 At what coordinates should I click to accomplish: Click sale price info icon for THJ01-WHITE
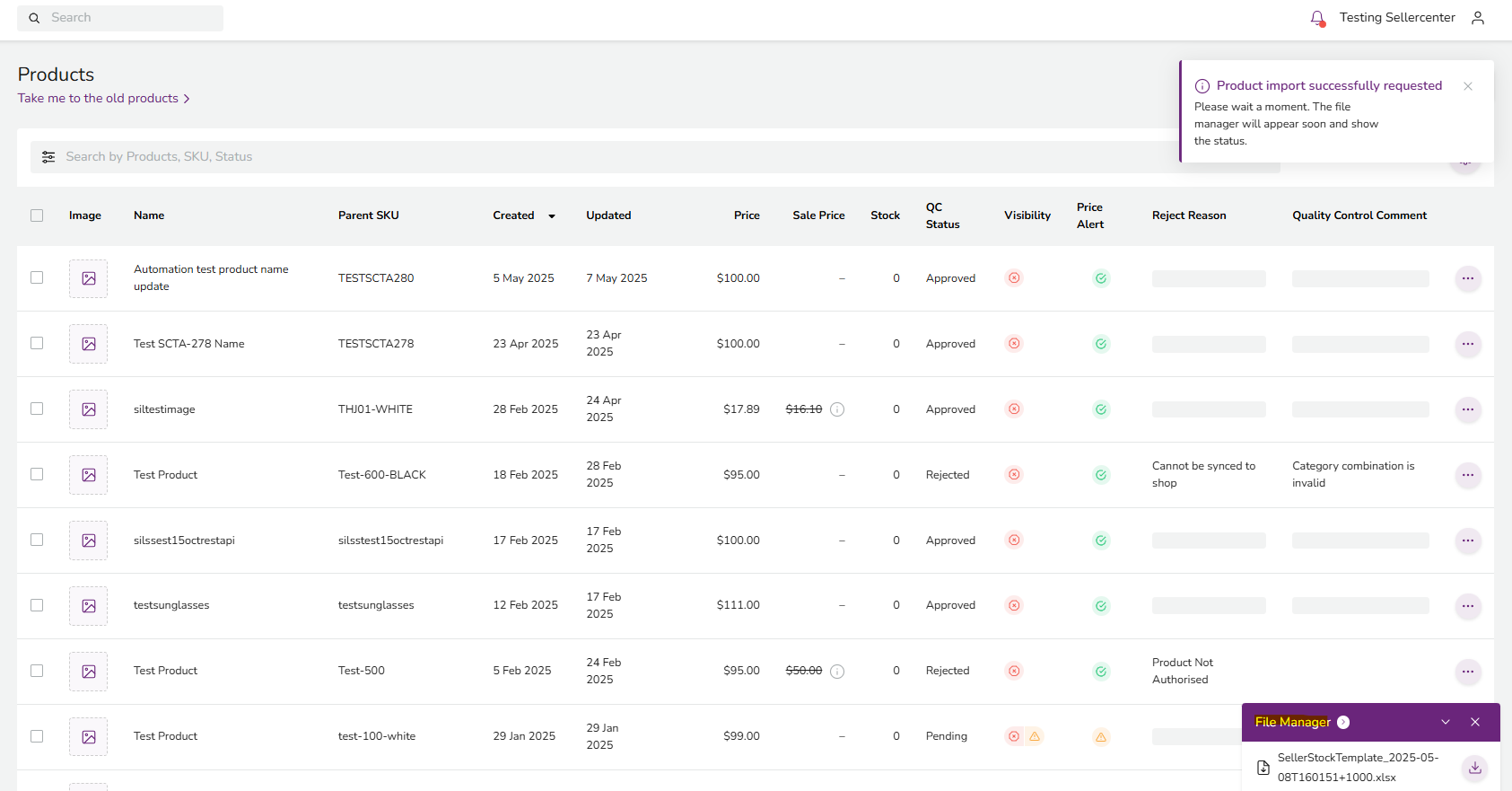click(x=837, y=409)
